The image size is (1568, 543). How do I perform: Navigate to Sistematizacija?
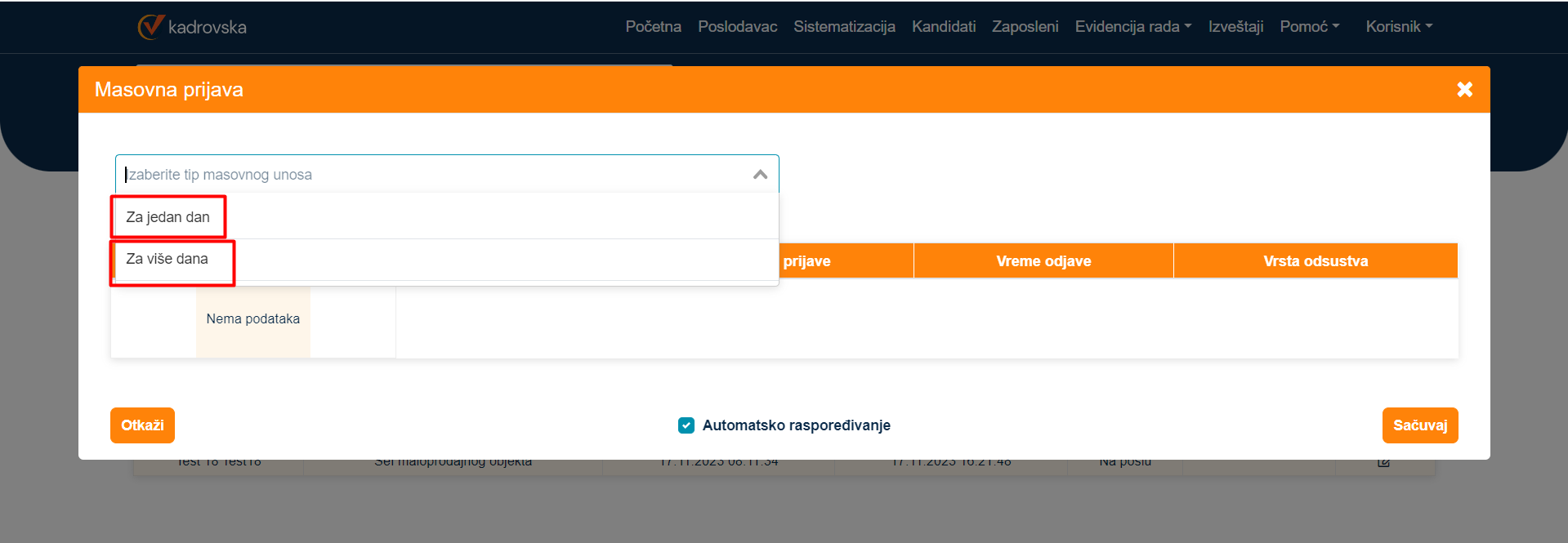tap(844, 27)
